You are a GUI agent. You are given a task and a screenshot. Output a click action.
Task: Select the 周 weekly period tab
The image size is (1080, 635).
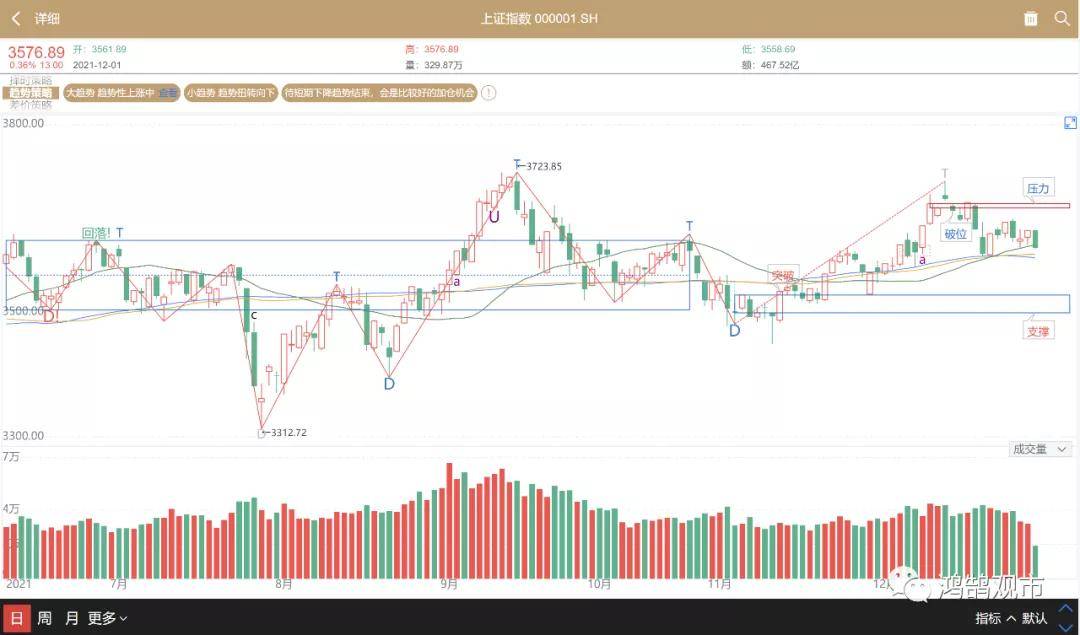44,618
